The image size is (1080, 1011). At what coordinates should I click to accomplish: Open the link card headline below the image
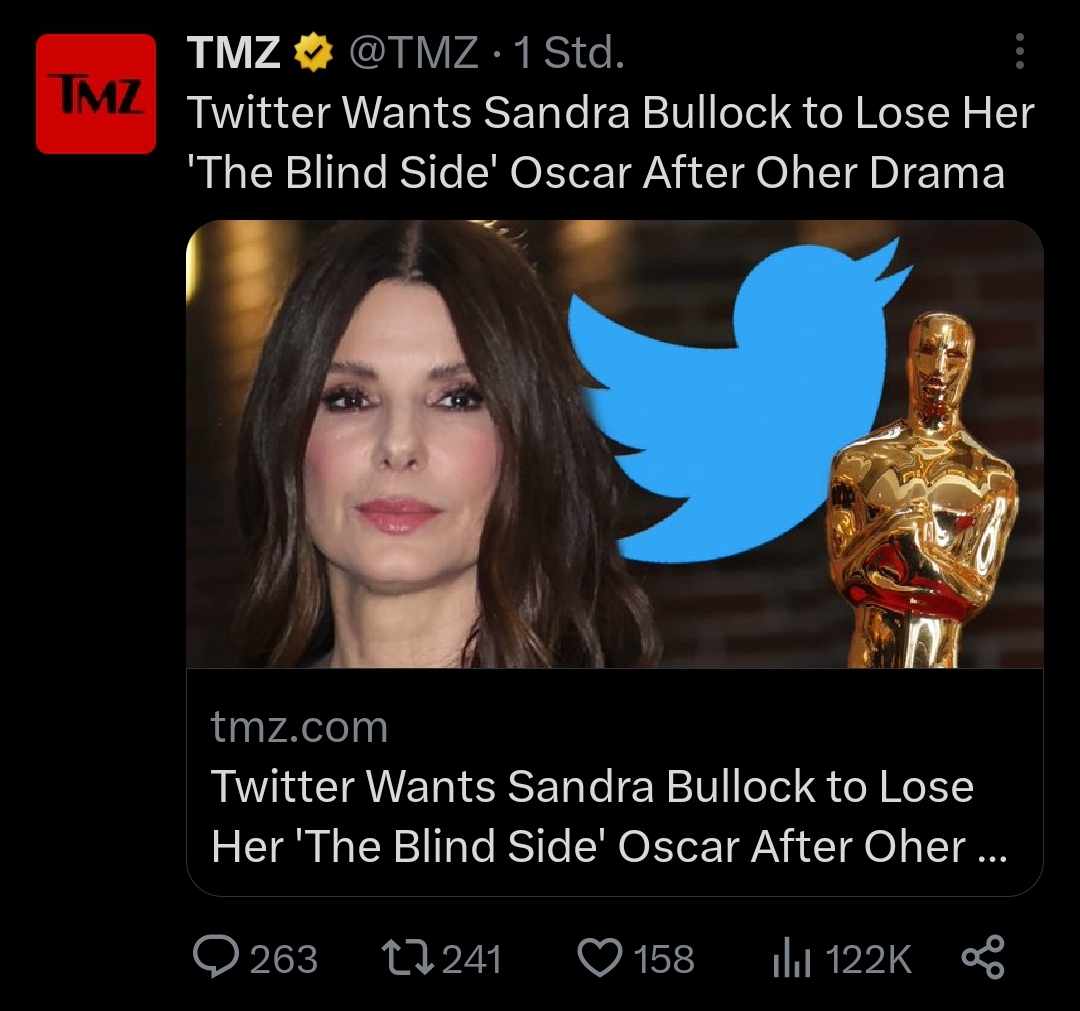pos(600,816)
